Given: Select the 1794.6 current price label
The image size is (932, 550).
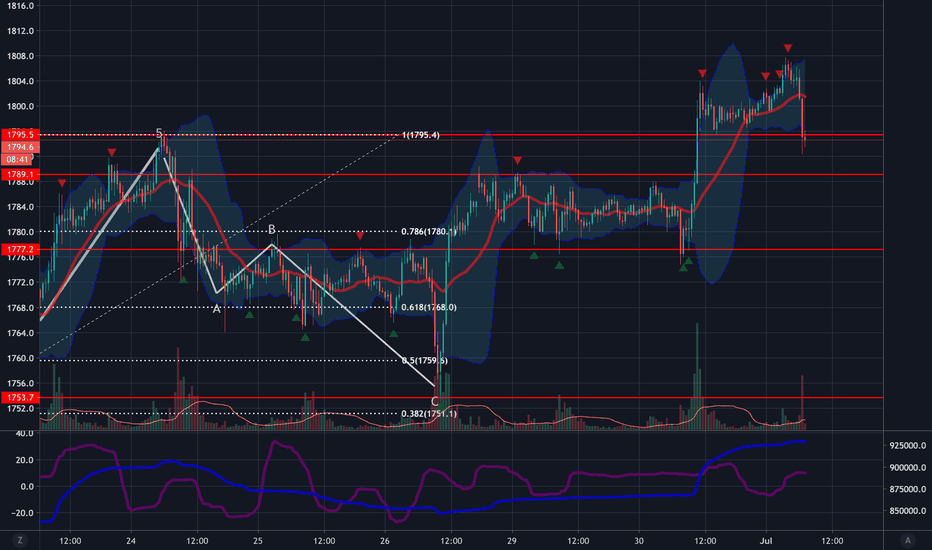Looking at the screenshot, I should click(x=21, y=147).
